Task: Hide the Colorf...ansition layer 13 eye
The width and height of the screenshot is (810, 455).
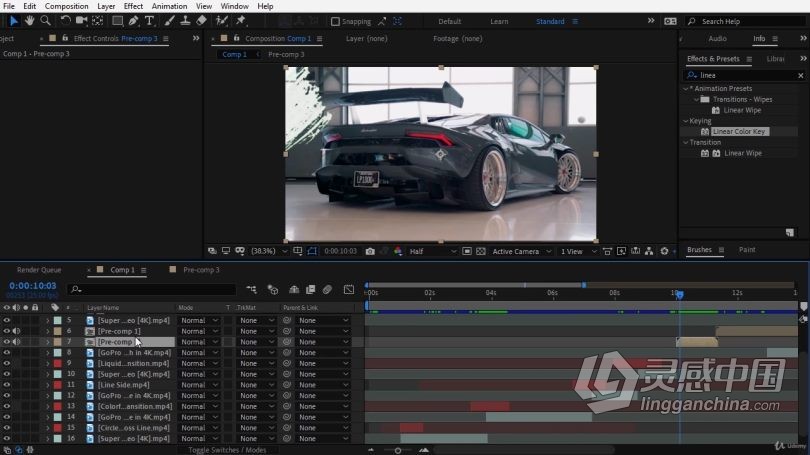Action: click(7, 406)
